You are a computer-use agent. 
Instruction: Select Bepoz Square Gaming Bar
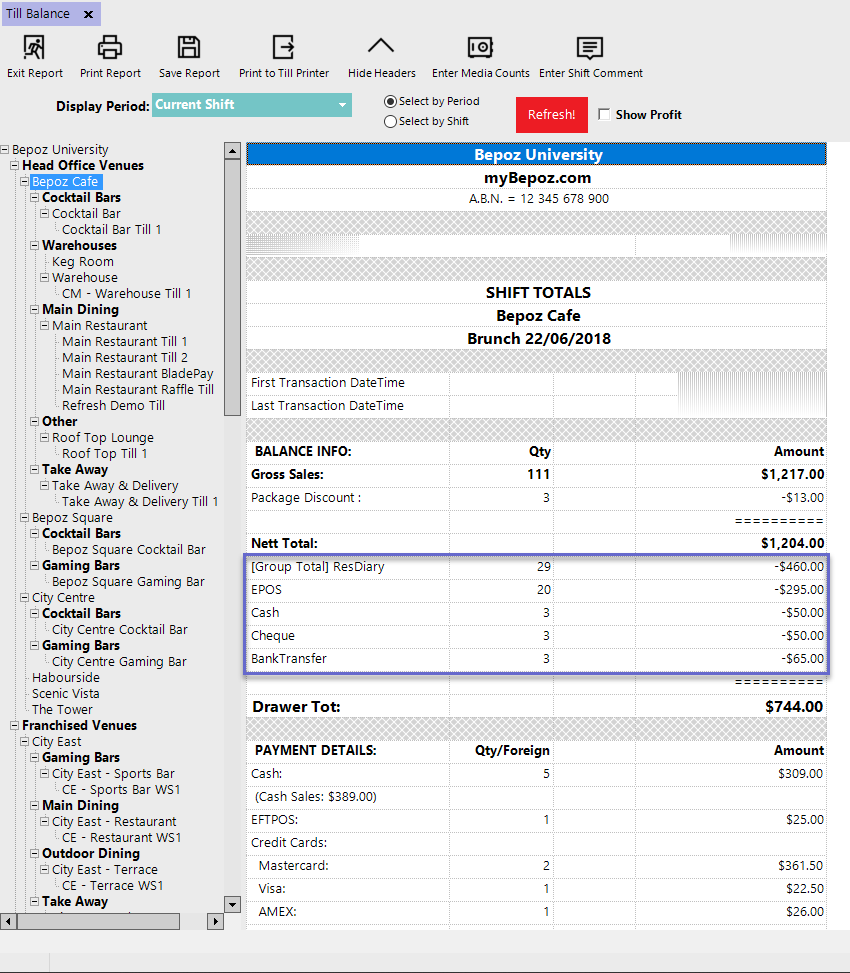click(x=128, y=582)
